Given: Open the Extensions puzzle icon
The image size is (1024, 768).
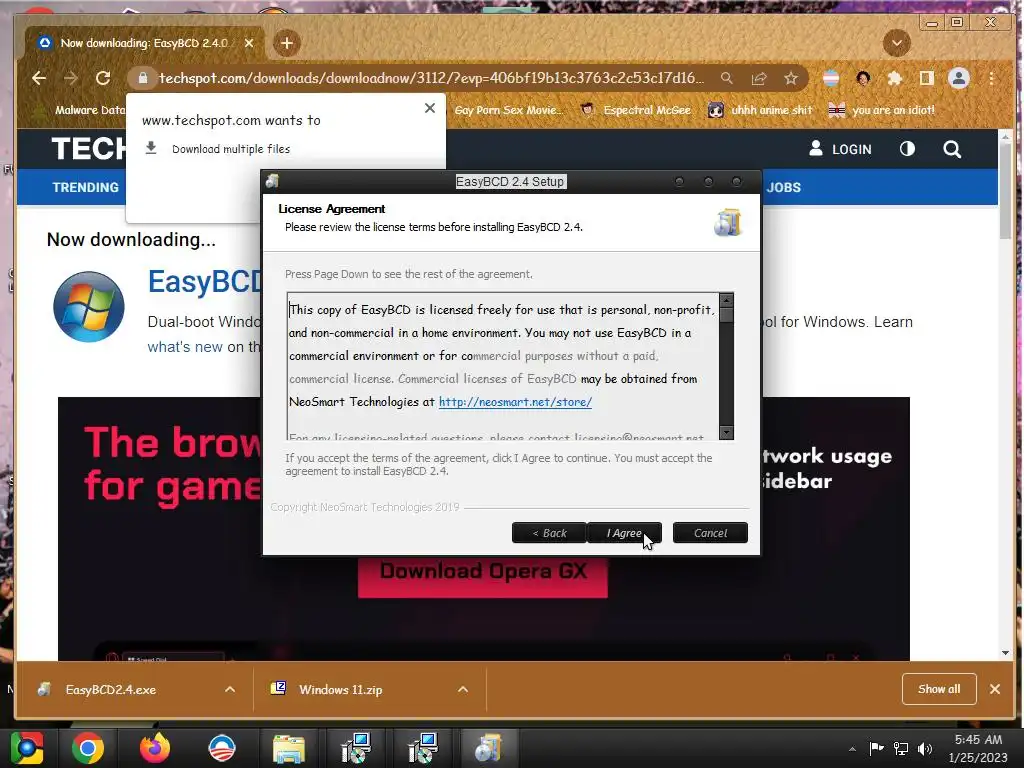Looking at the screenshot, I should tap(895, 78).
